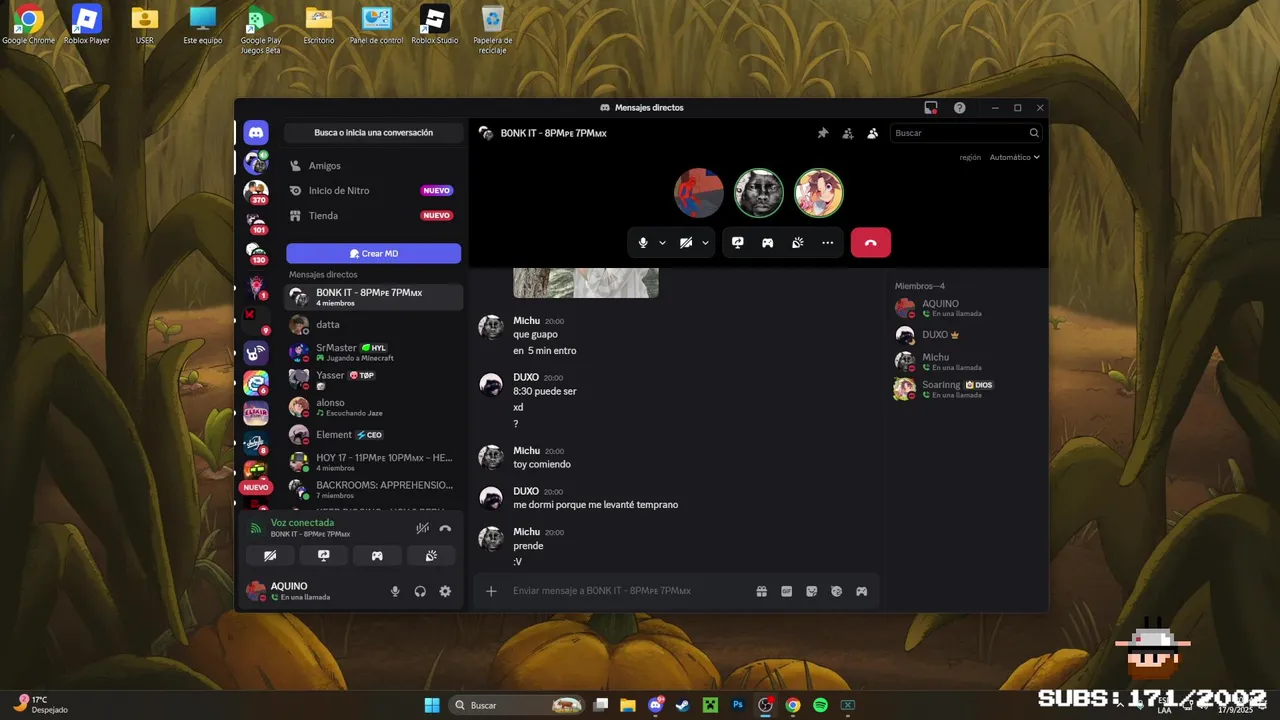Start an activity from call controls

[768, 243]
